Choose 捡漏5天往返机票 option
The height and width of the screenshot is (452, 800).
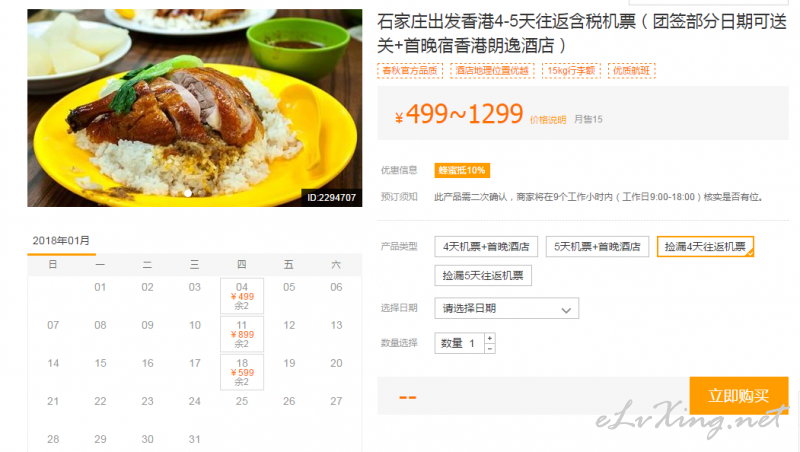(x=483, y=275)
